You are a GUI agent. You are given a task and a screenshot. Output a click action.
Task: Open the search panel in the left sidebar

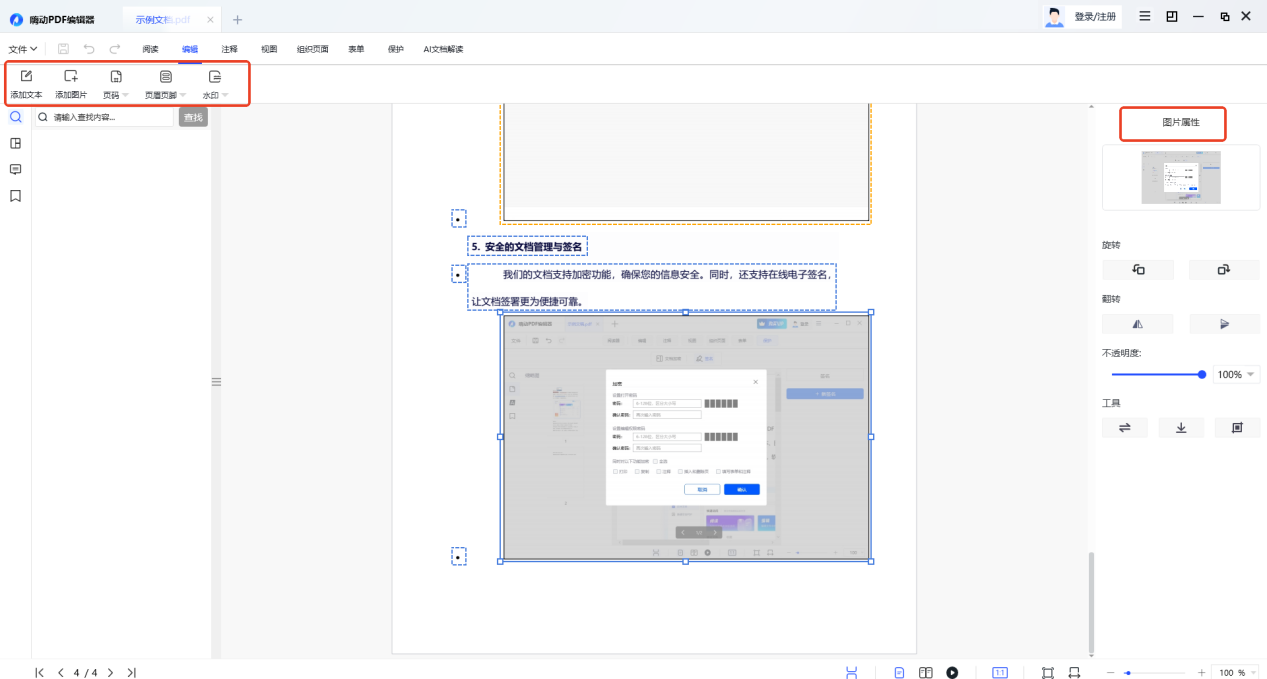(x=15, y=117)
